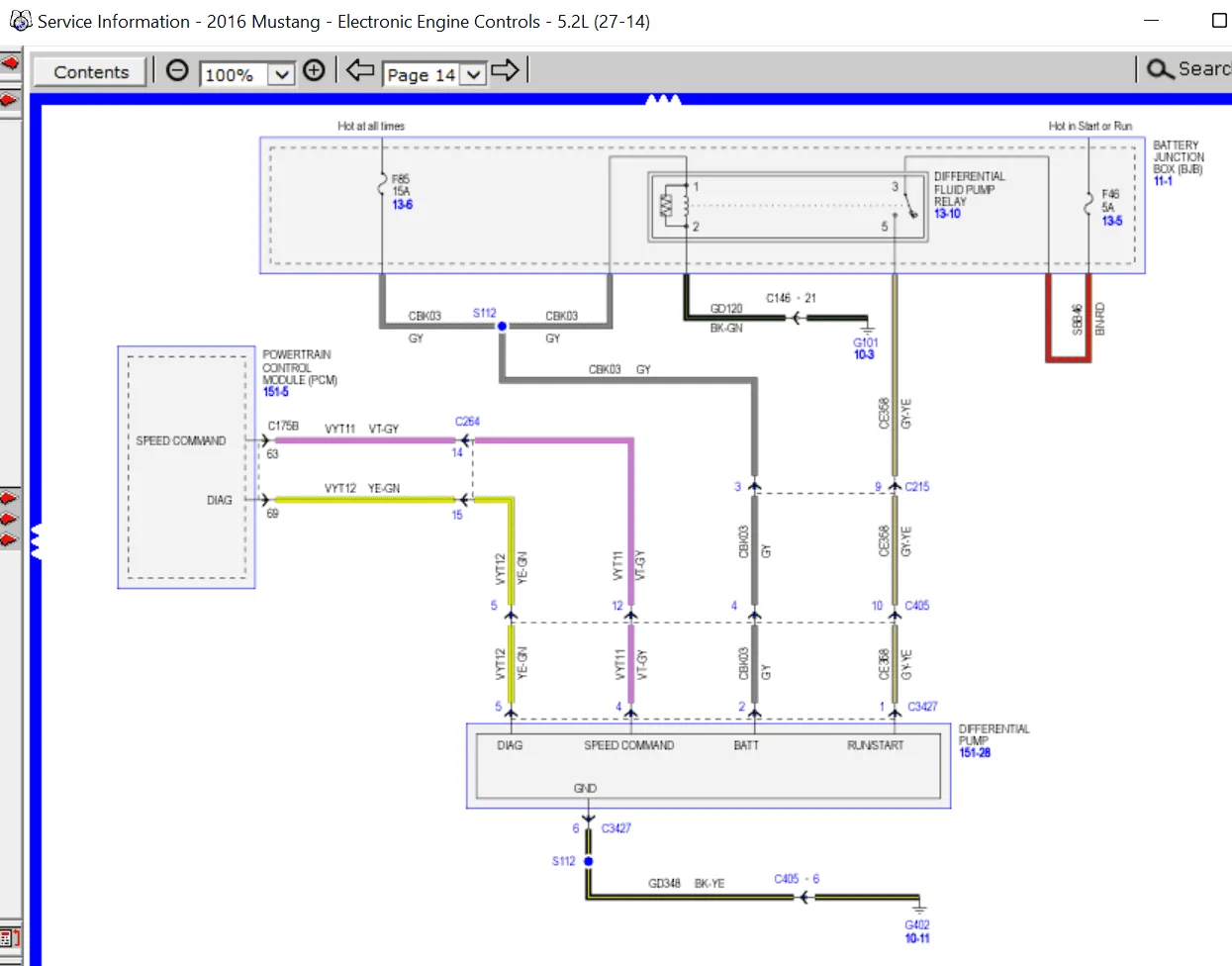Follow the 10-11 link under ground G402

pyautogui.click(x=917, y=938)
